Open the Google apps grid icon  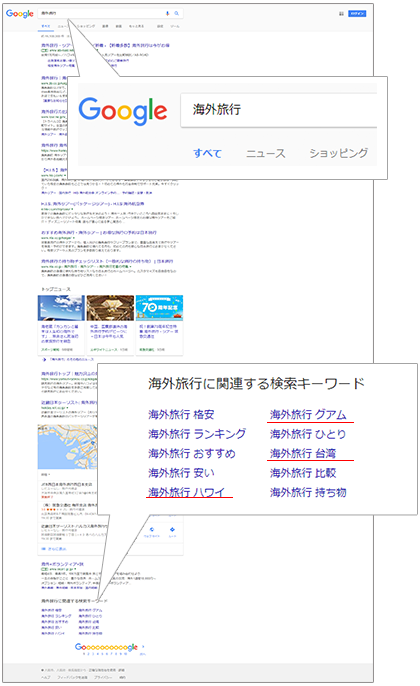tap(341, 14)
